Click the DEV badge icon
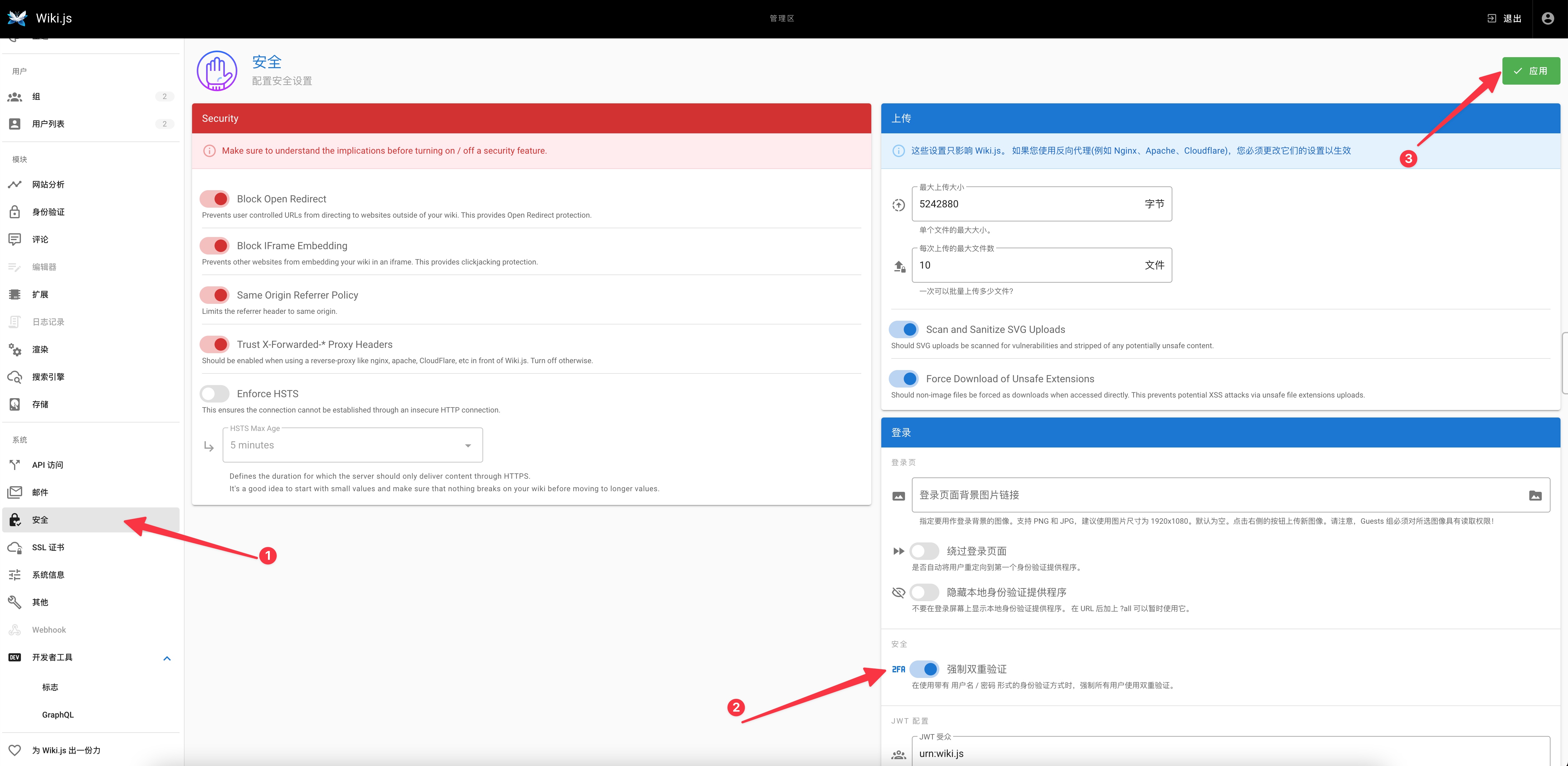The width and height of the screenshot is (1568, 766). 15,657
